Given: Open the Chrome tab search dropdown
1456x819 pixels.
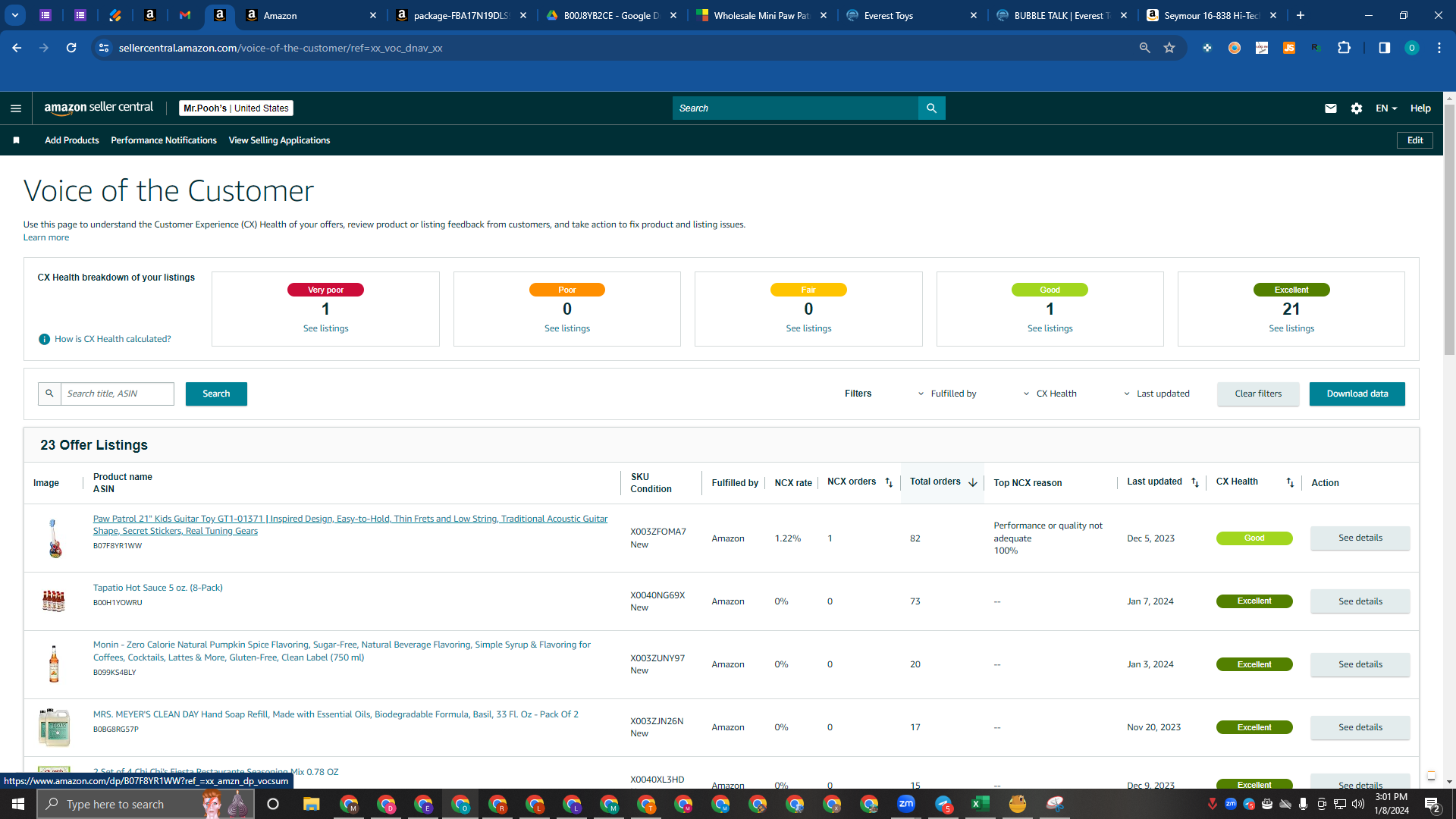Looking at the screenshot, I should (15, 15).
